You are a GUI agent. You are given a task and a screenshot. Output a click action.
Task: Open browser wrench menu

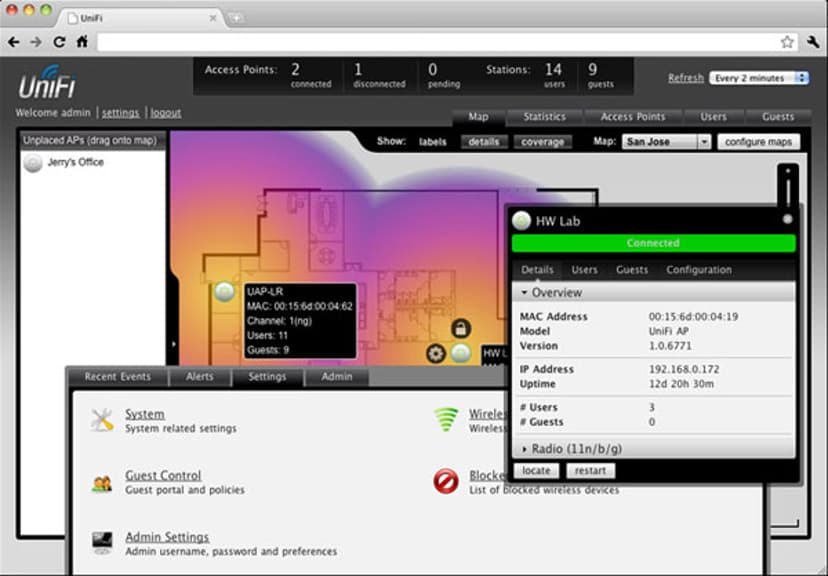coord(813,42)
